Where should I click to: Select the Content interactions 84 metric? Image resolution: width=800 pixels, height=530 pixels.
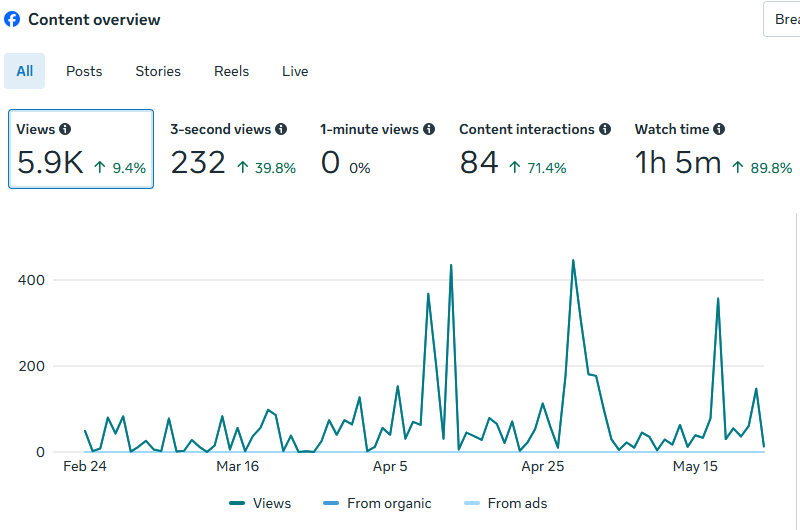pos(534,149)
